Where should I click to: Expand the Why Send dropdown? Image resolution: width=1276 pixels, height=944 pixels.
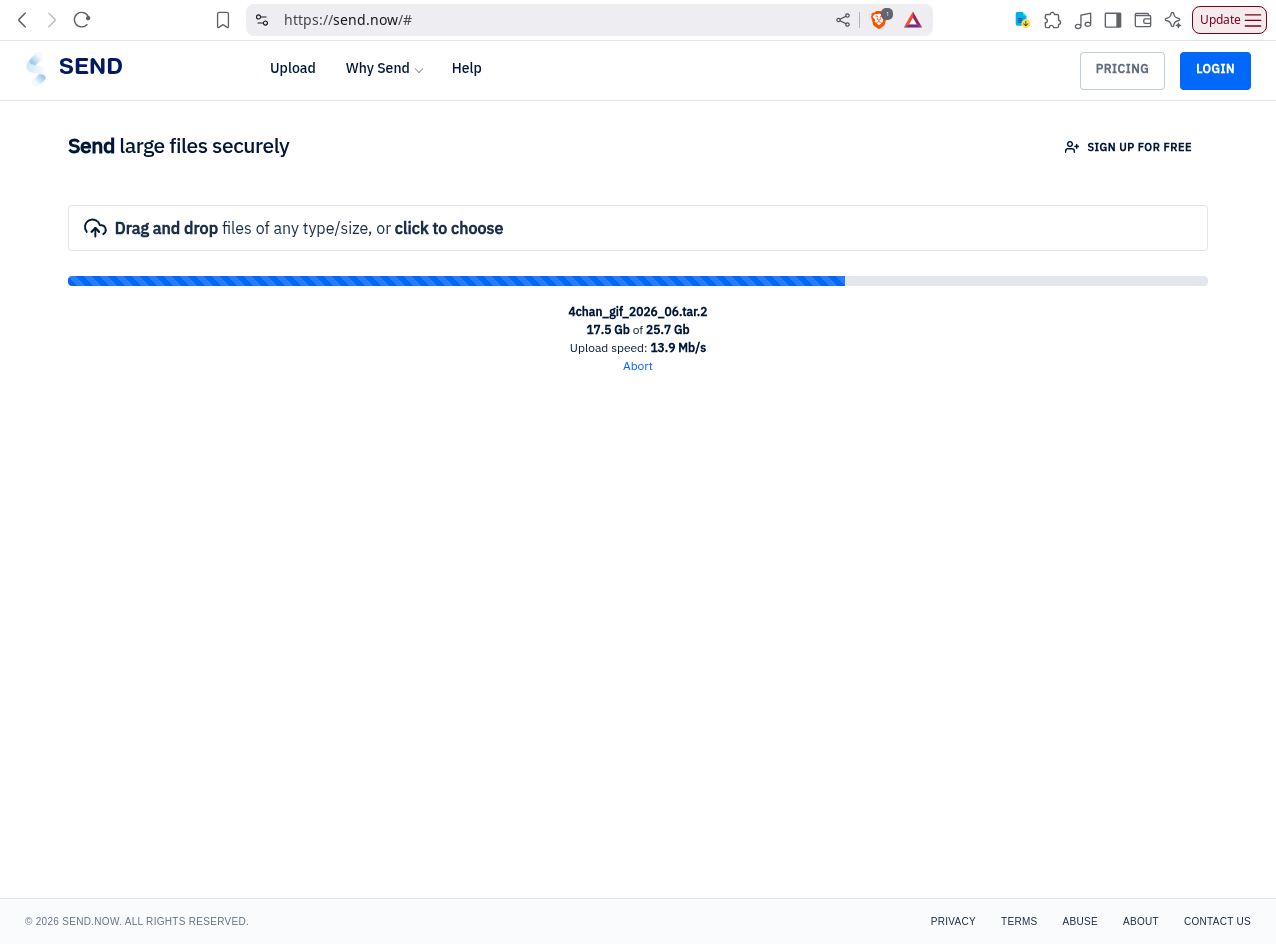click(384, 68)
